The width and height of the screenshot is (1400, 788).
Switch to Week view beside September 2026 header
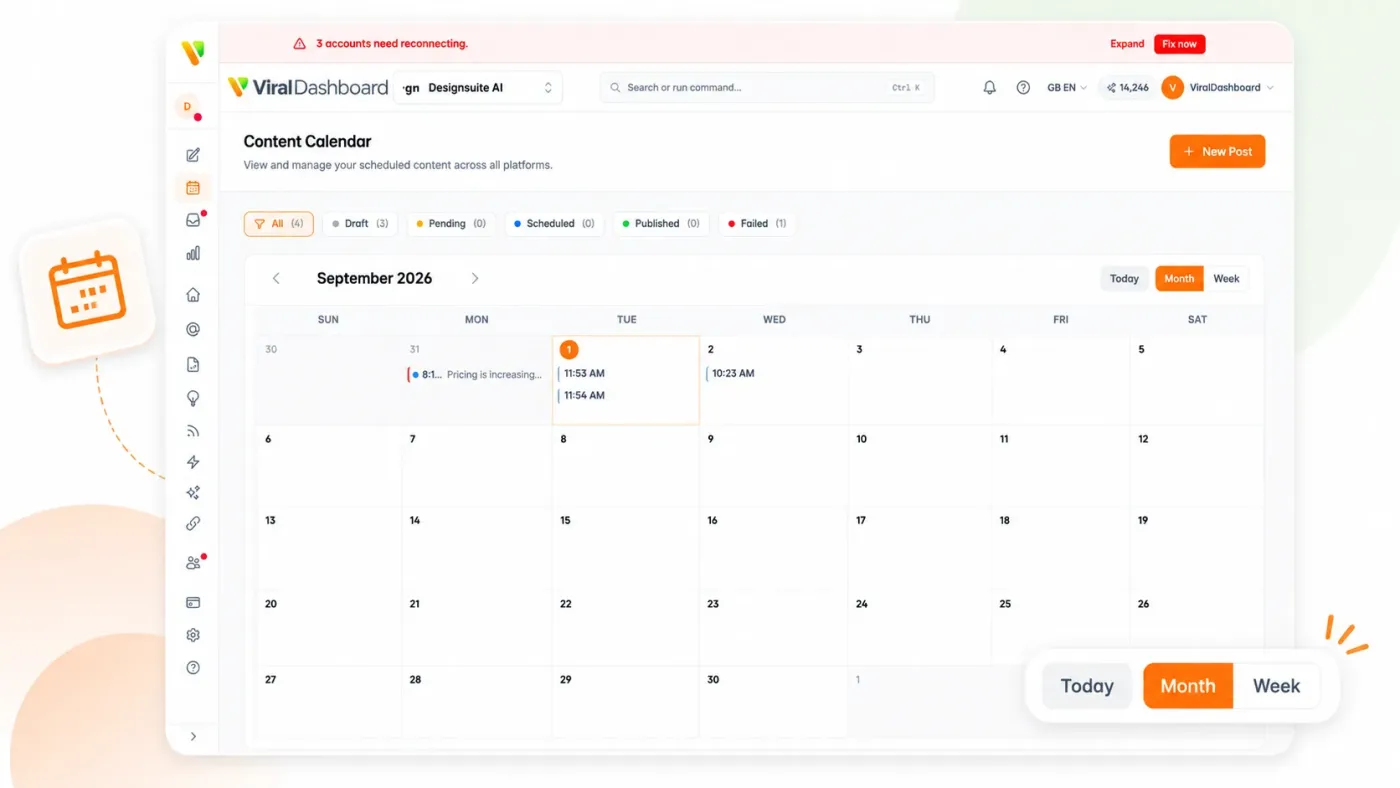click(x=1226, y=279)
